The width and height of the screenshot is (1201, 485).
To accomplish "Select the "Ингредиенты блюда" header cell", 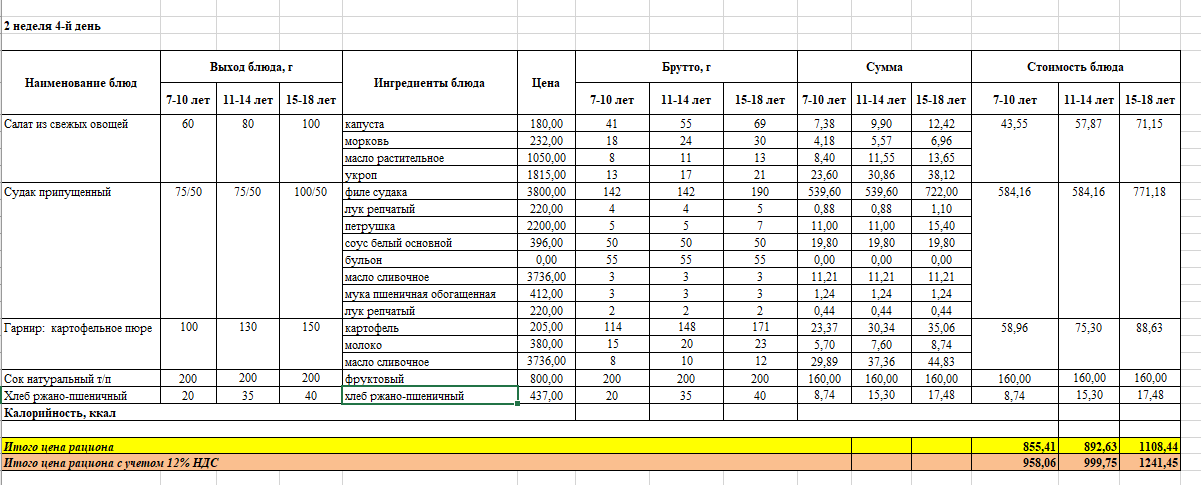I will (429, 83).
